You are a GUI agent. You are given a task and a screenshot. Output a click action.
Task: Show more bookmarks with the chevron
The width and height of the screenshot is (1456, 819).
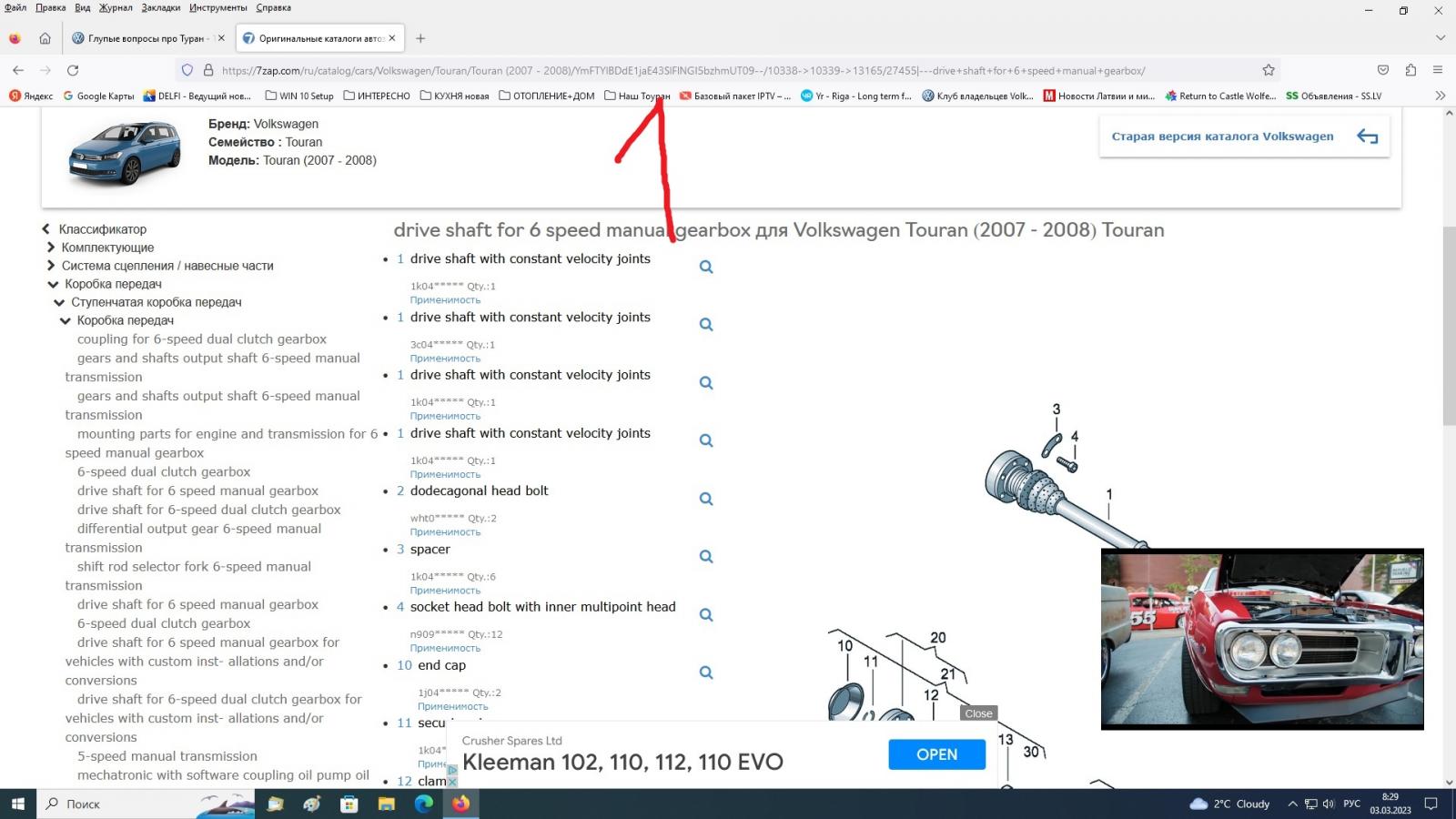[x=1440, y=96]
